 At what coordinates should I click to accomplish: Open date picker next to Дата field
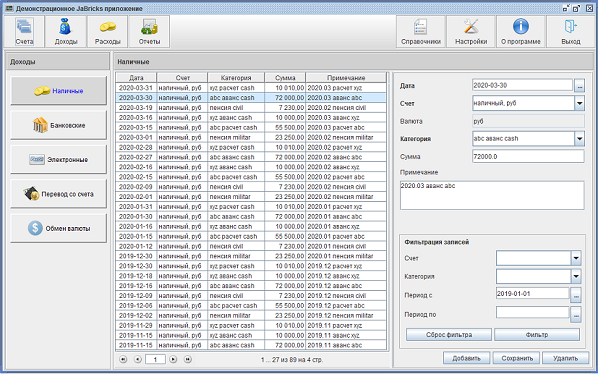[x=579, y=85]
